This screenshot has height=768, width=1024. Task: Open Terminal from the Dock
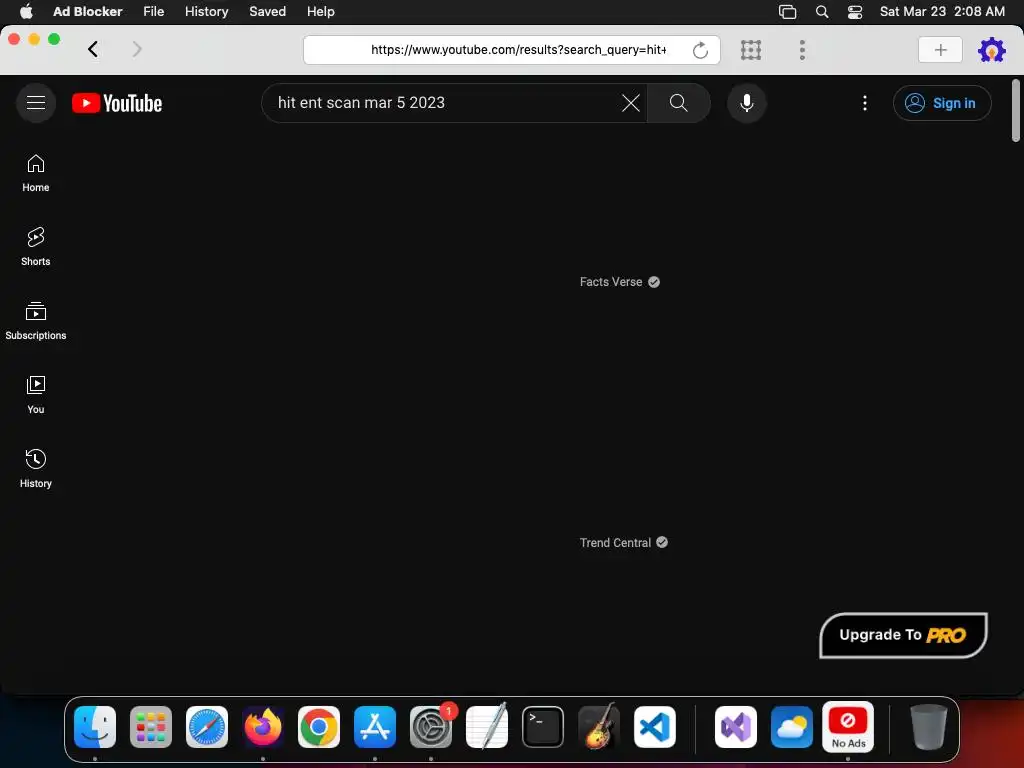point(543,727)
